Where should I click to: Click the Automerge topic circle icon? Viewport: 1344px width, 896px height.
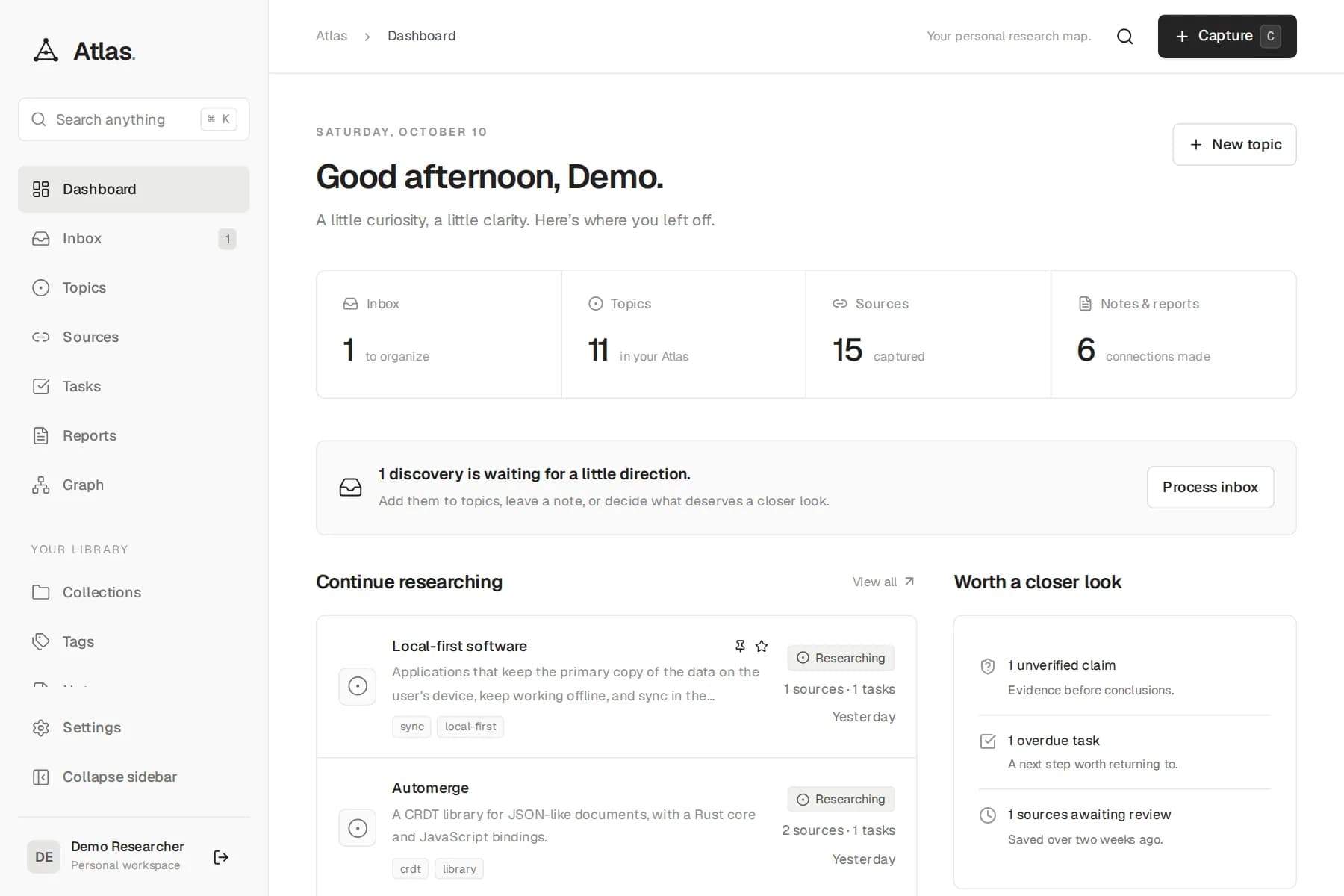pyautogui.click(x=358, y=828)
